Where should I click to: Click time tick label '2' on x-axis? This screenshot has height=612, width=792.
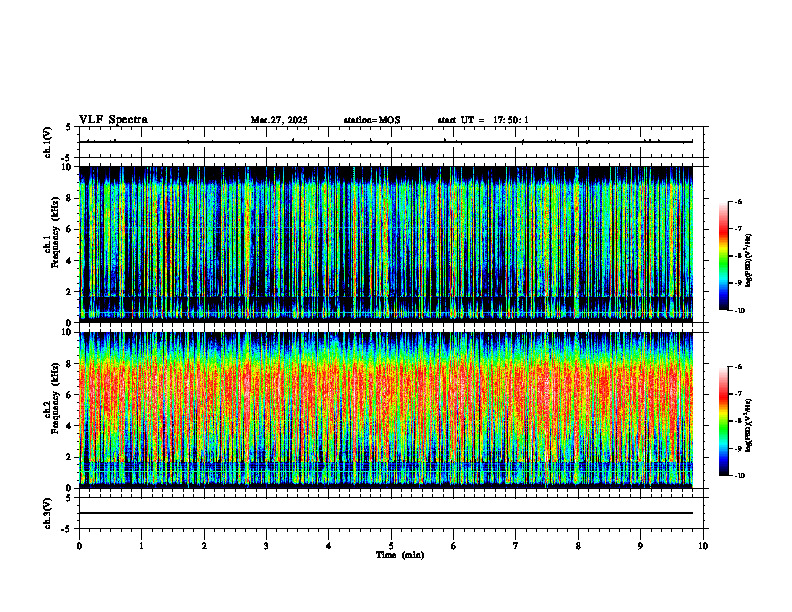[x=204, y=546]
